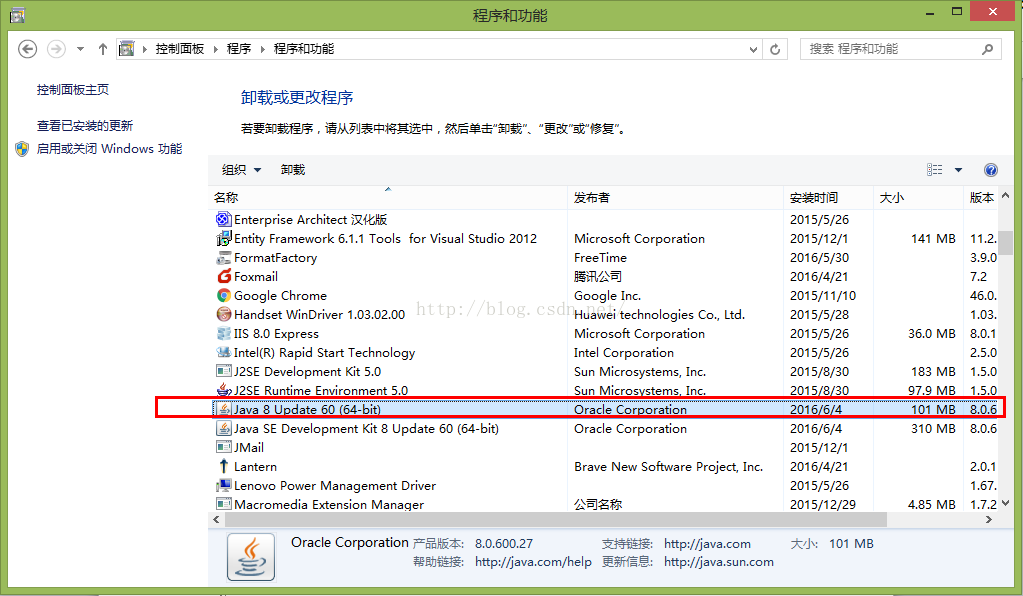
Task: Click Huawei technologies Co., Ltd. publisher cell
Action: tap(659, 314)
